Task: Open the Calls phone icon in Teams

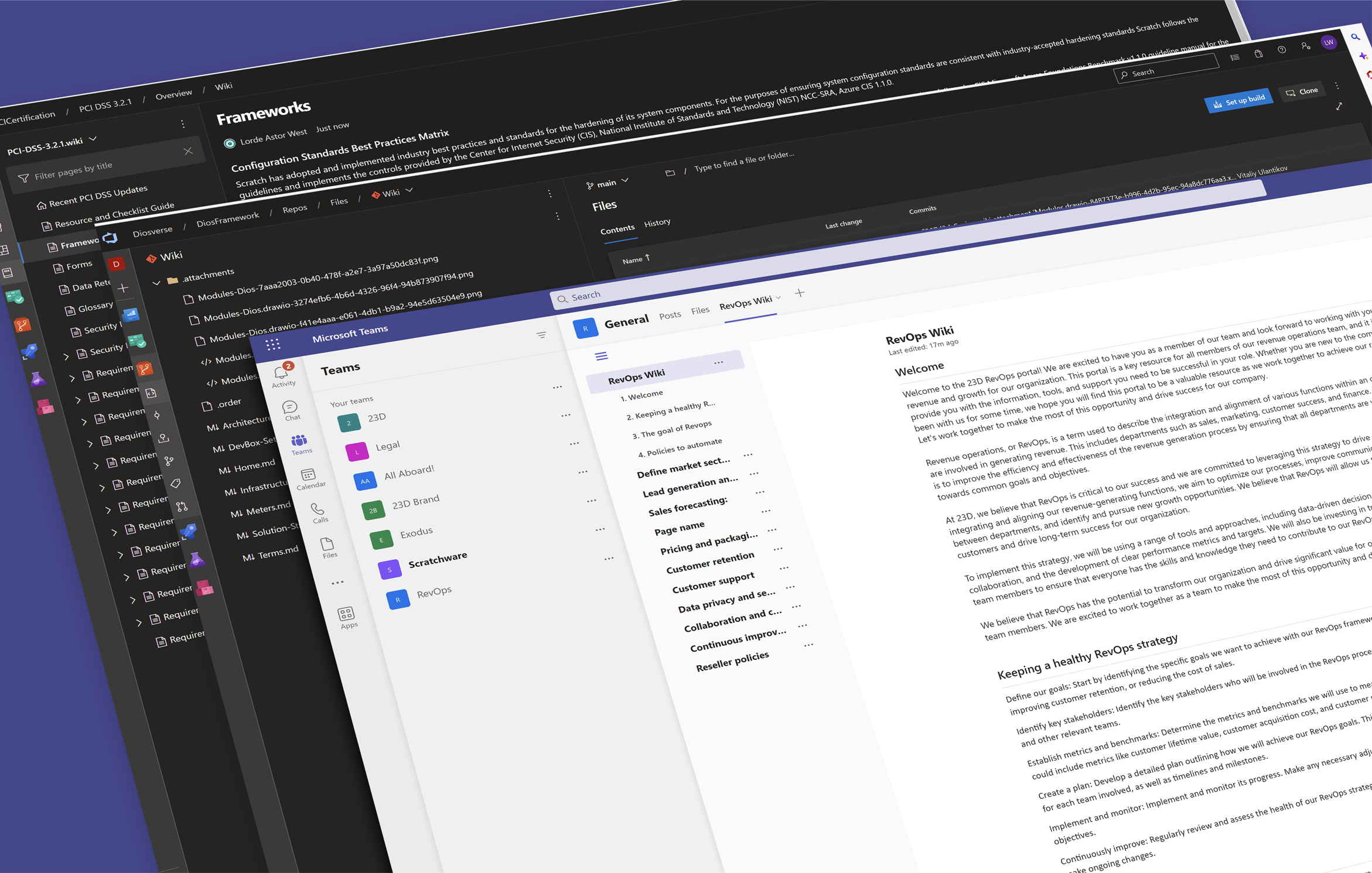Action: [x=318, y=509]
